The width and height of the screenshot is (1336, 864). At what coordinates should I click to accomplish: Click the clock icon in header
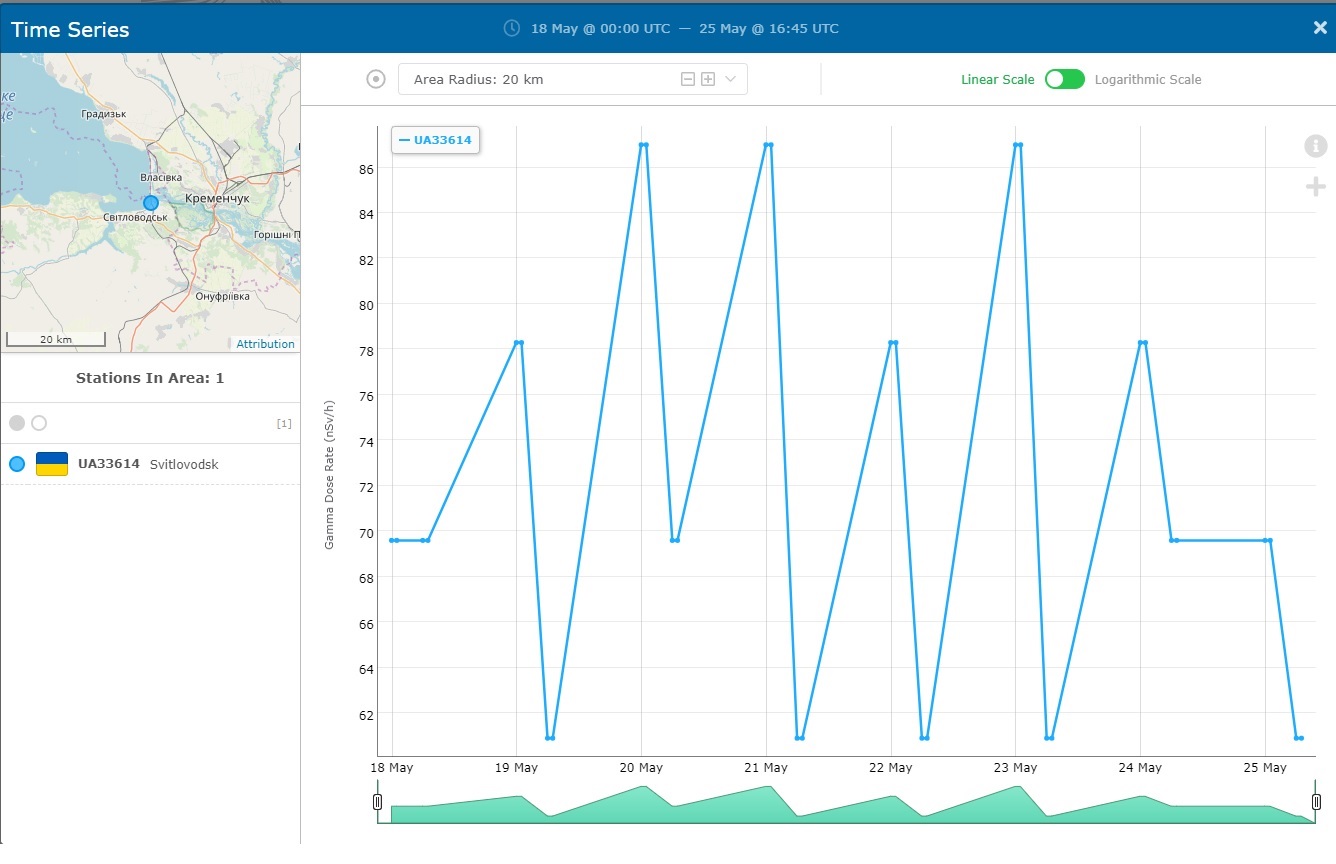coord(512,28)
